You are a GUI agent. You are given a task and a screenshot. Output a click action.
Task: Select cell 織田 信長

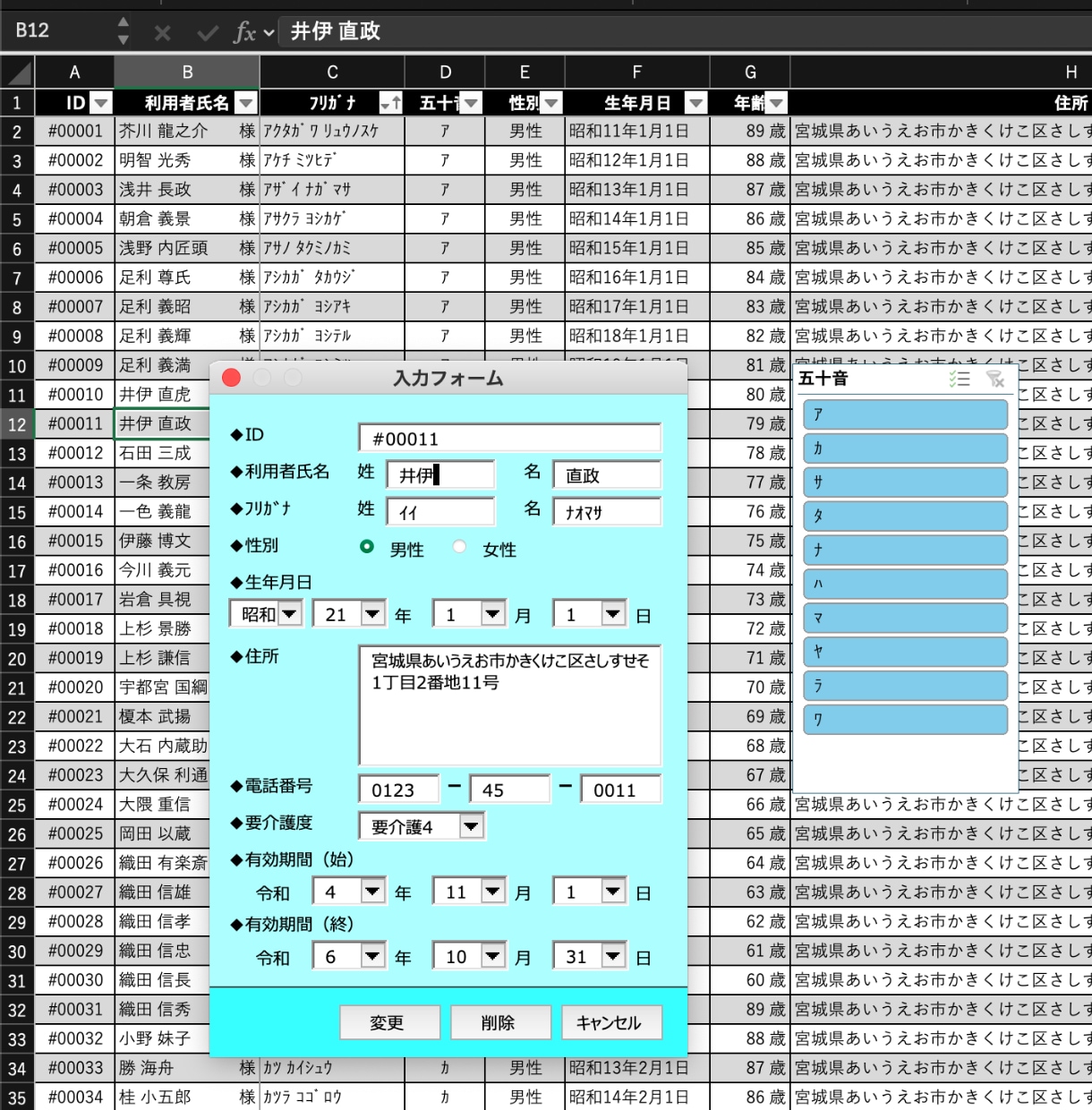coord(163,980)
